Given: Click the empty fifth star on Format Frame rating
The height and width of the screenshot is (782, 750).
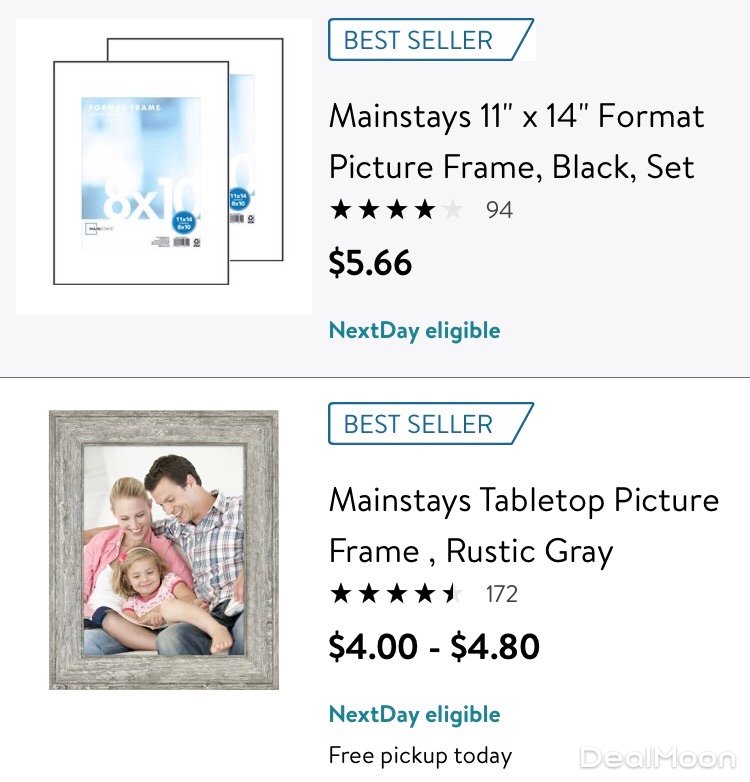Looking at the screenshot, I should coord(453,210).
